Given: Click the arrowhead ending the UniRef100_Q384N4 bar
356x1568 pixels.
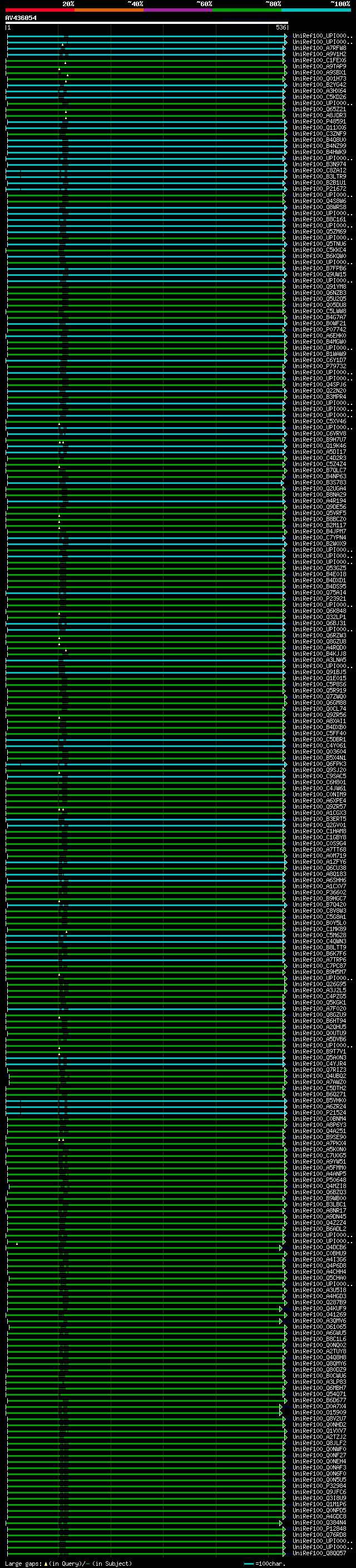Looking at the screenshot, I should click(x=281, y=1522).
